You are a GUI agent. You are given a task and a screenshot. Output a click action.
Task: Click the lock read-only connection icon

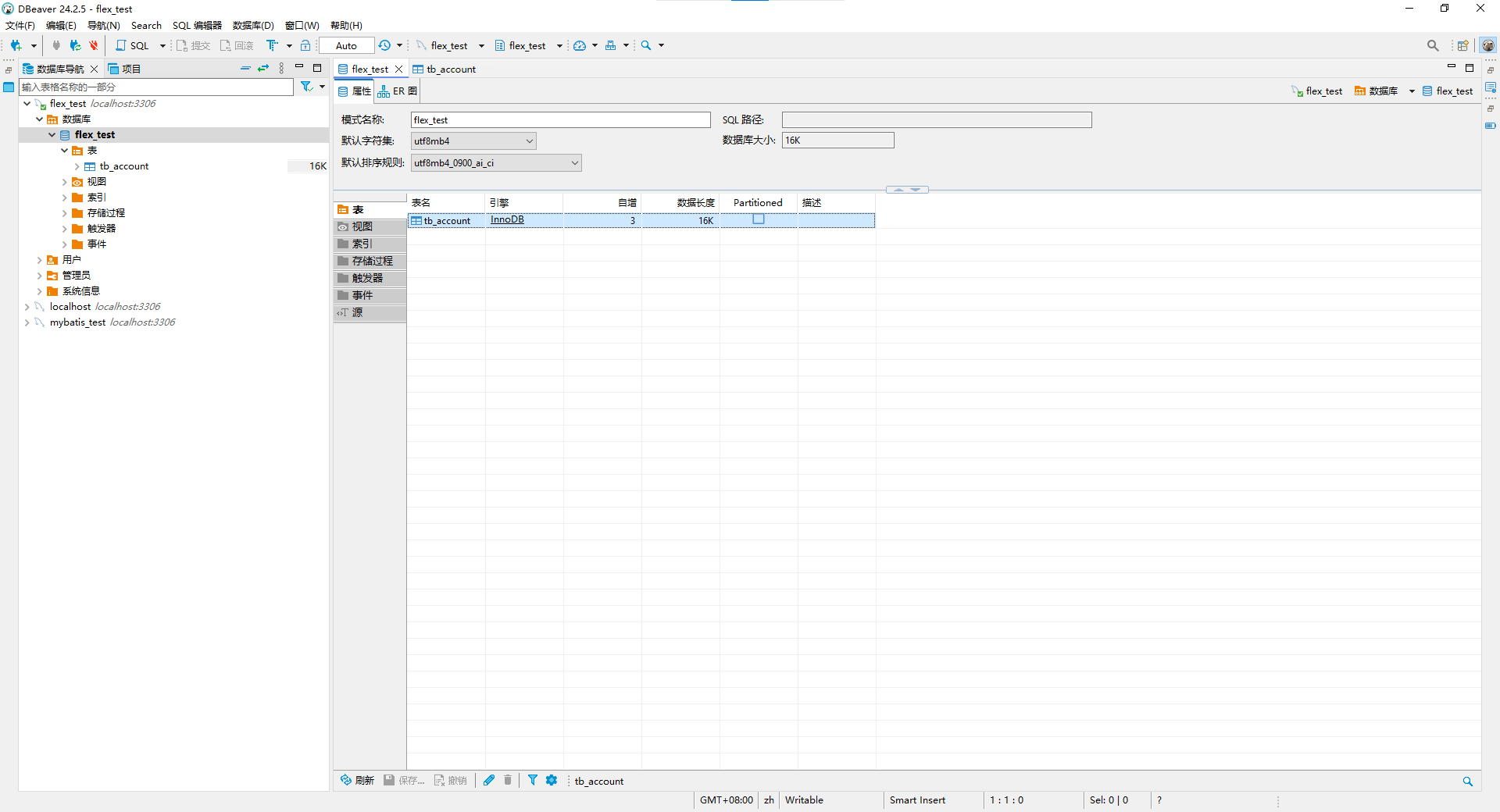[x=305, y=45]
